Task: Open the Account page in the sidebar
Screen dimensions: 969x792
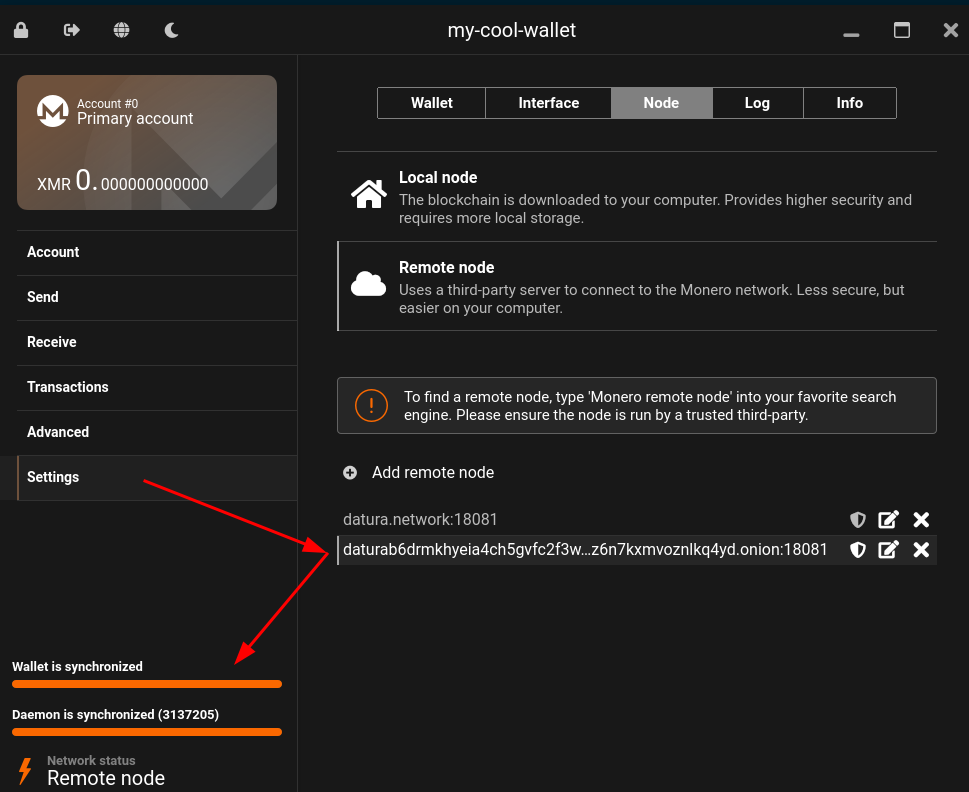Action: [157, 252]
